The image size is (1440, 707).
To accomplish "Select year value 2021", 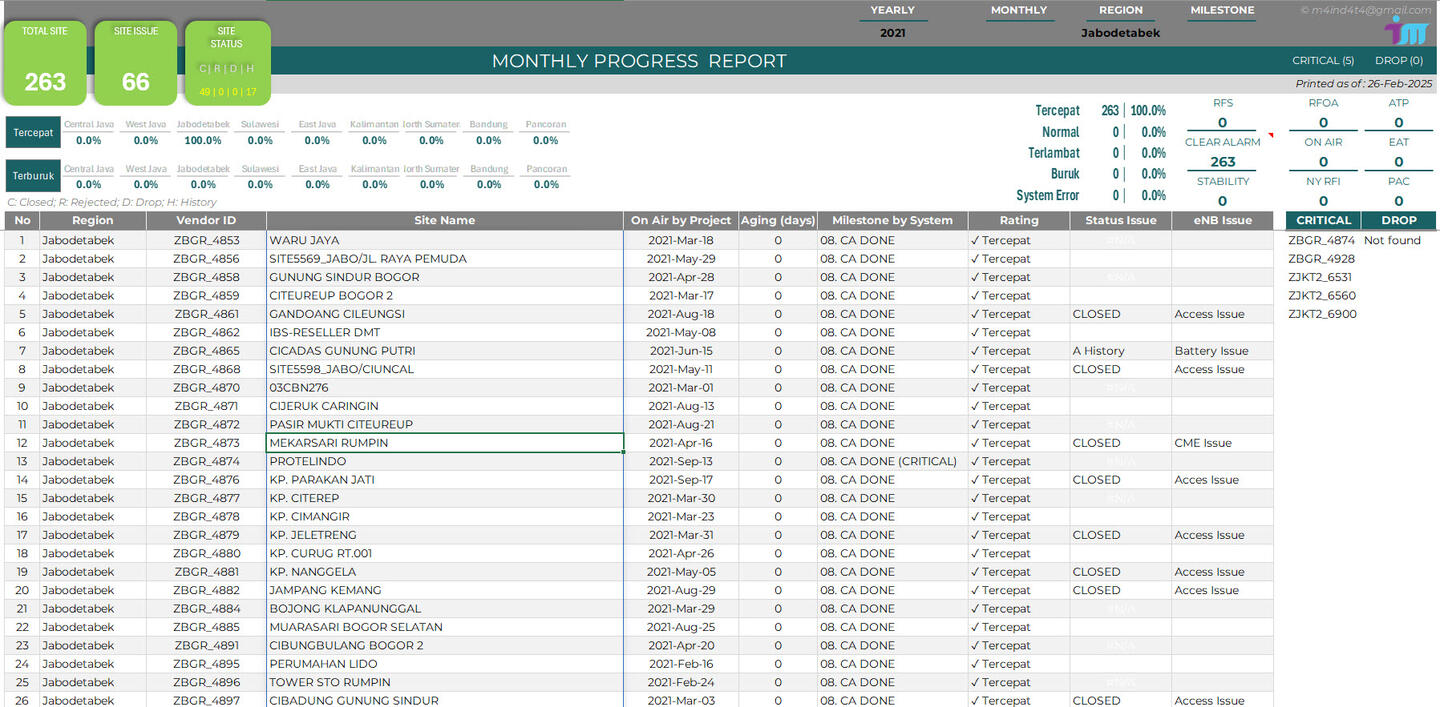I will (892, 33).
